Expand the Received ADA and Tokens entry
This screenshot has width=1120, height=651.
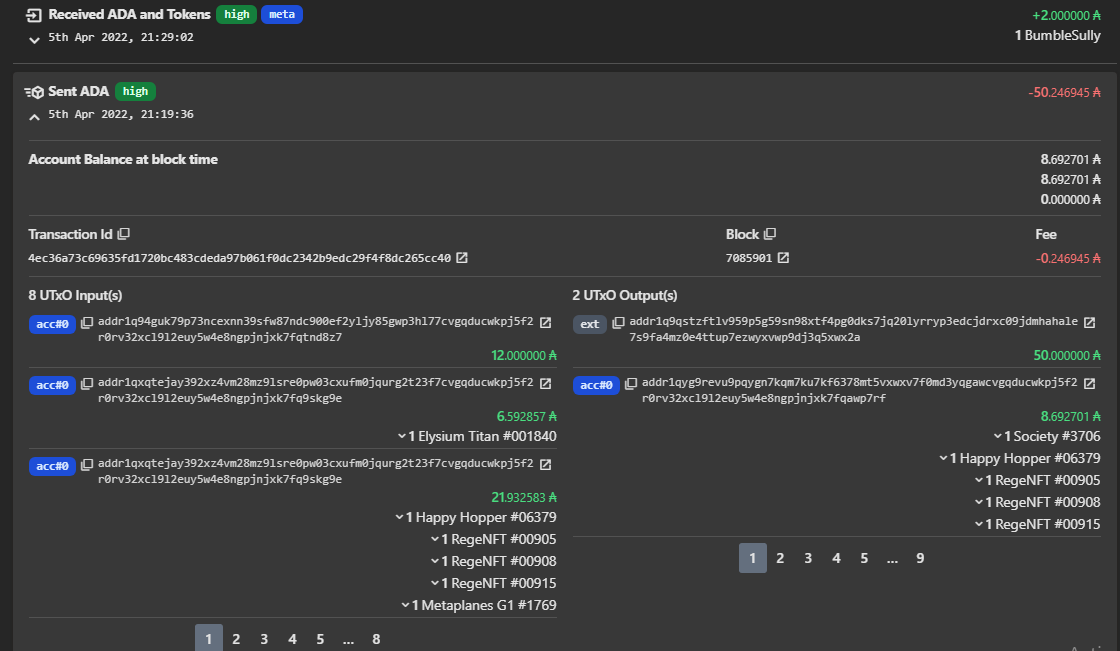(34, 40)
